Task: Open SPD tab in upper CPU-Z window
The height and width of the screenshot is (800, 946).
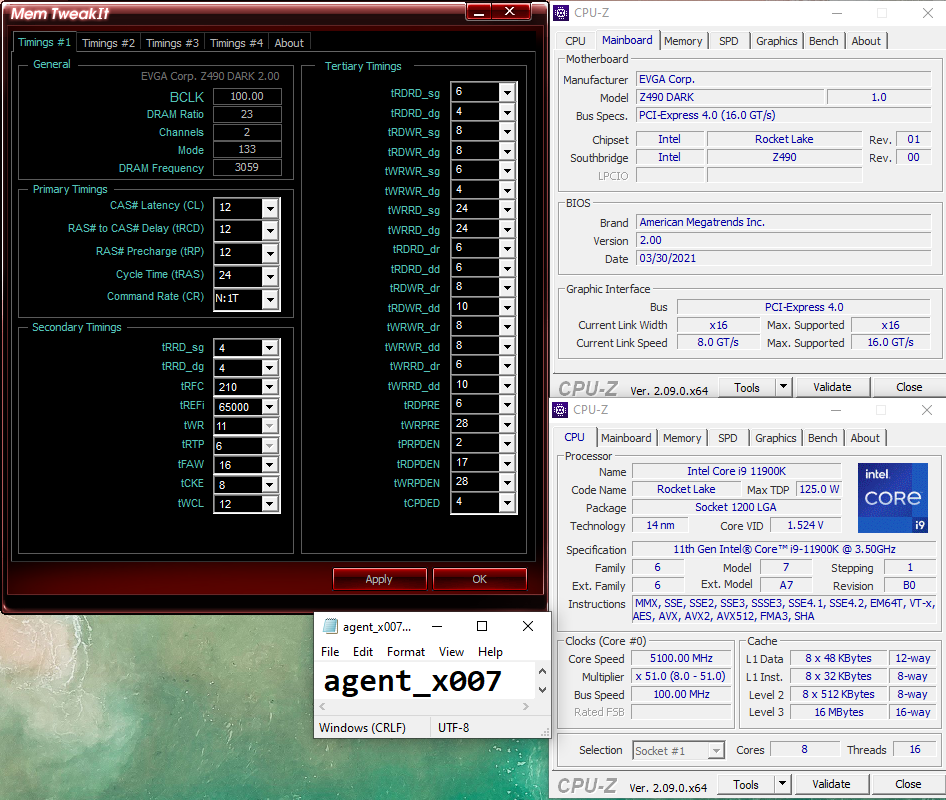Action: (x=729, y=41)
